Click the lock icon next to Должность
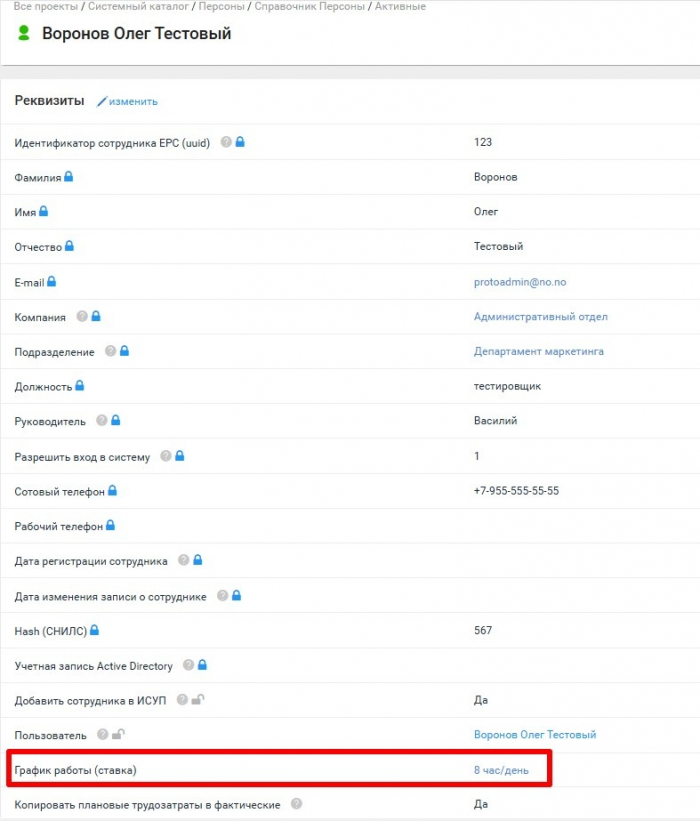 80,386
